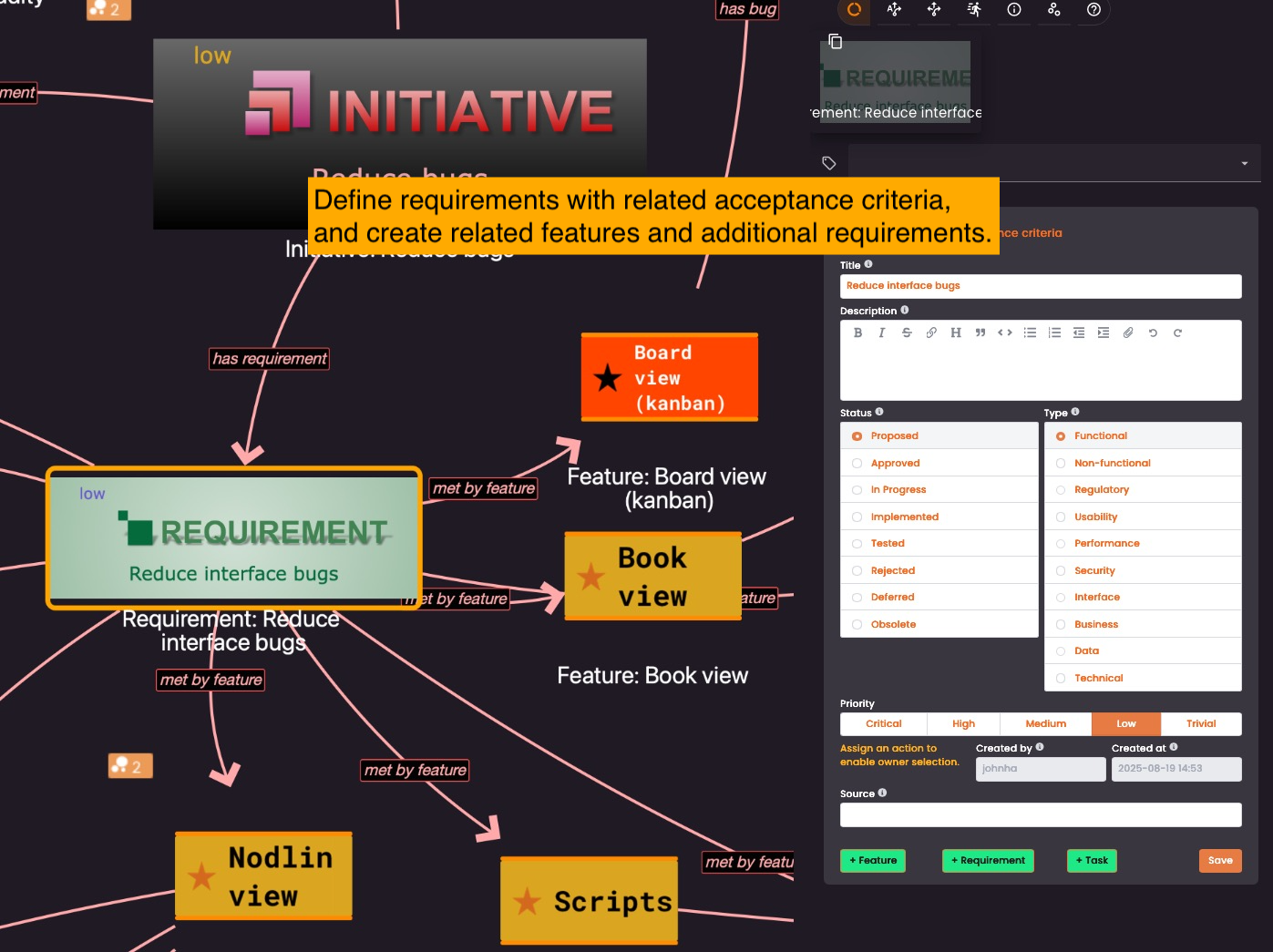Expand the tags dropdown arrow

tap(1244, 164)
